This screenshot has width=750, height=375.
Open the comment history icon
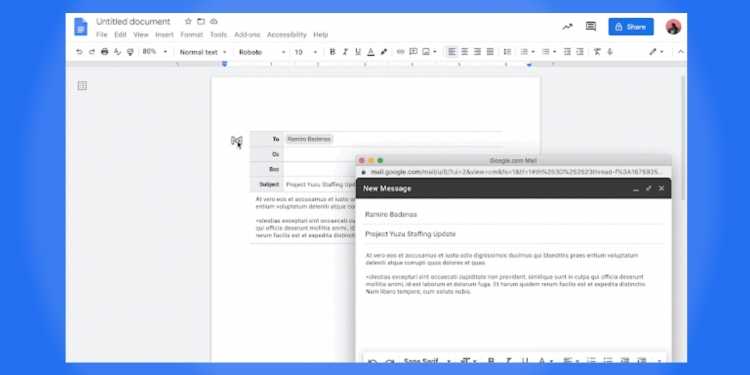point(591,26)
